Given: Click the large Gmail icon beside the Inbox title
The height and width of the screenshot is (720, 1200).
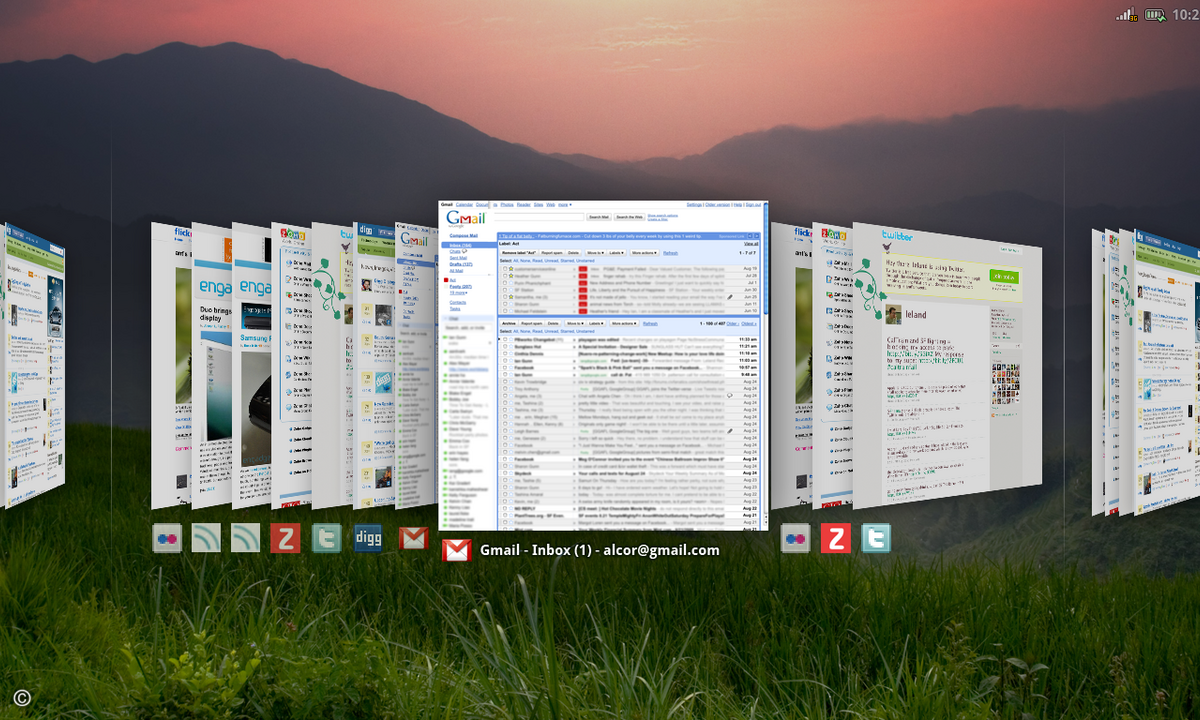Looking at the screenshot, I should [x=457, y=550].
